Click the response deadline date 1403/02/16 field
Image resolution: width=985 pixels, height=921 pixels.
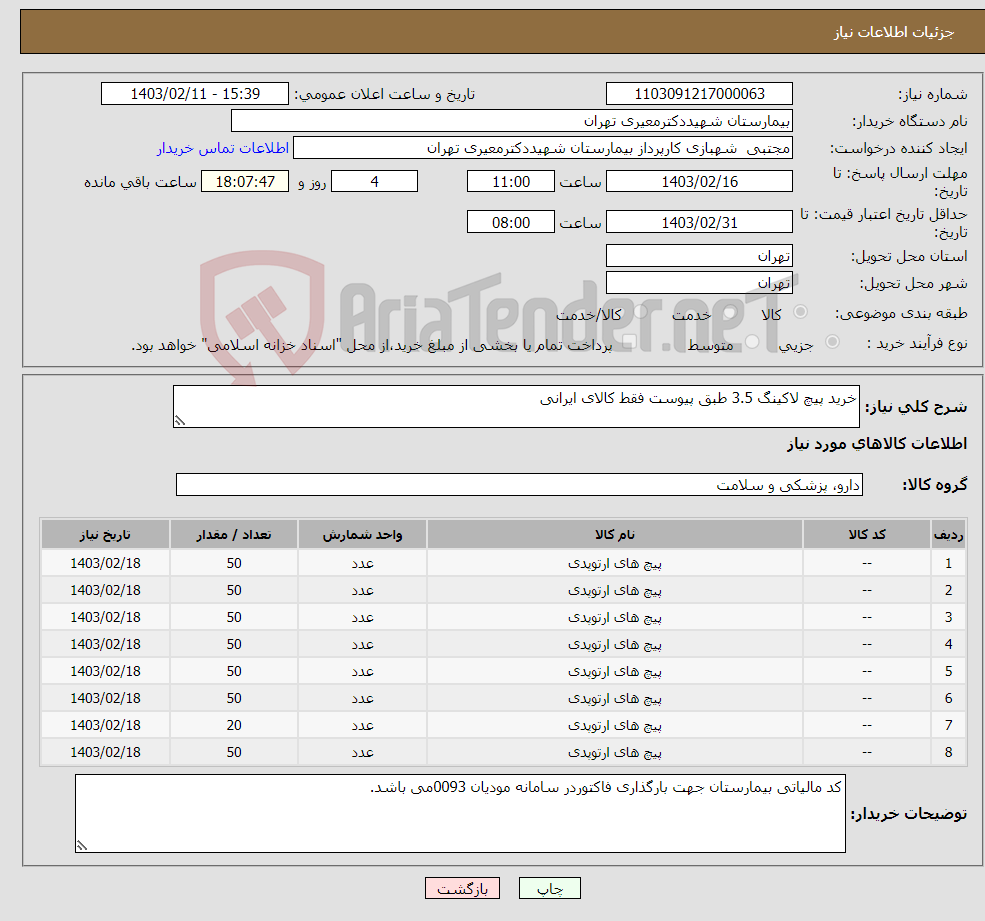pyautogui.click(x=699, y=182)
